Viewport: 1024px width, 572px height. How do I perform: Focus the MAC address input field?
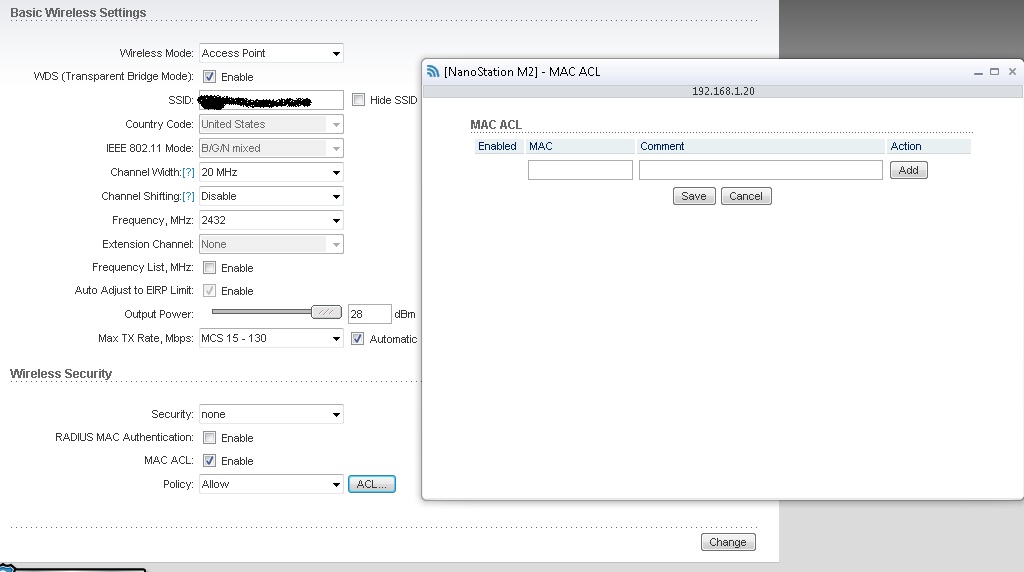(580, 170)
